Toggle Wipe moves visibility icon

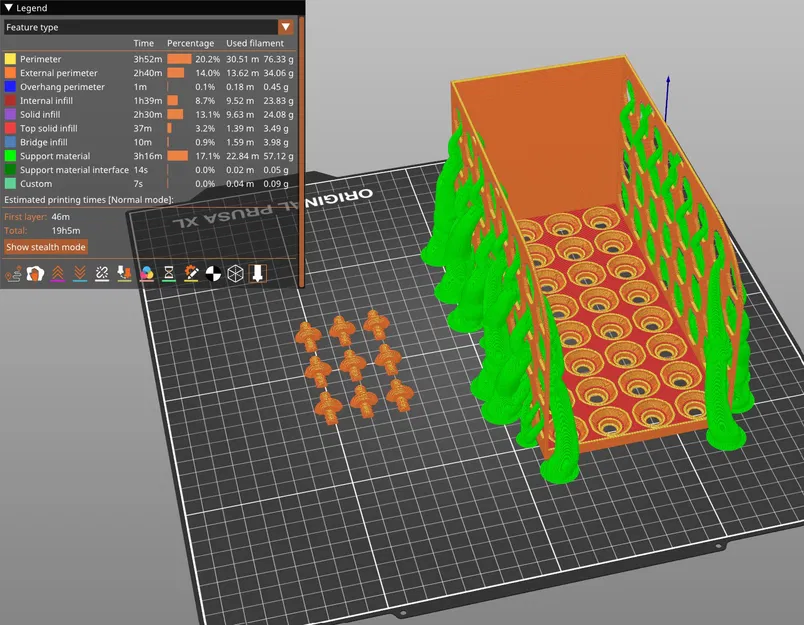[x=35, y=274]
